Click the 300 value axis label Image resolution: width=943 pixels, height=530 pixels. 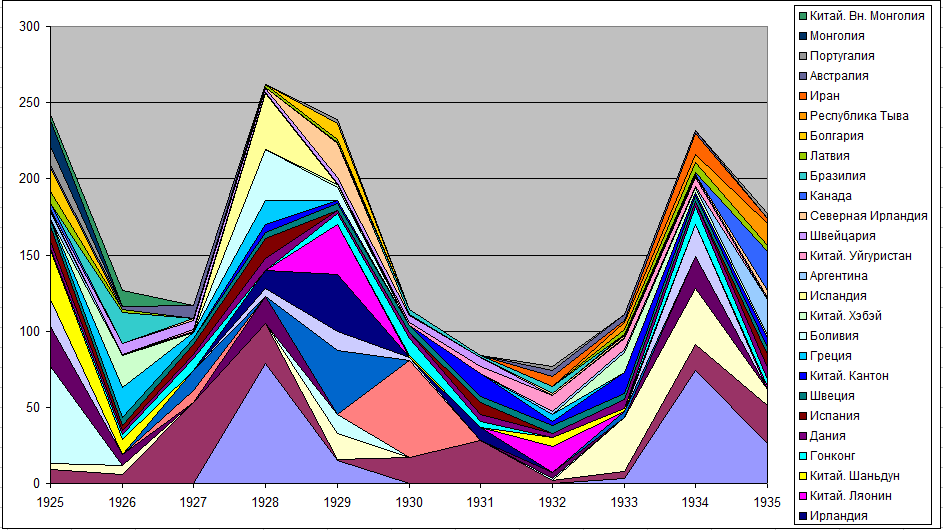[x=29, y=26]
